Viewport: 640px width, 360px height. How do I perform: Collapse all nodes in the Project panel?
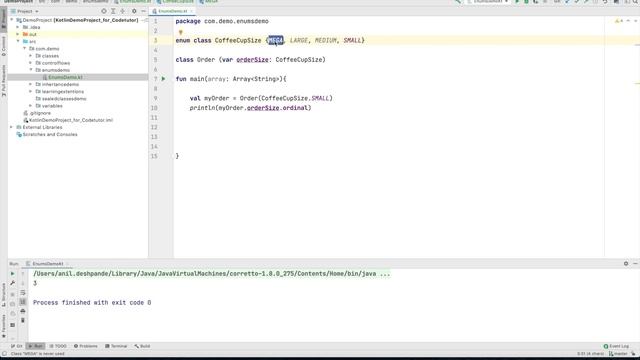tap(122, 11)
